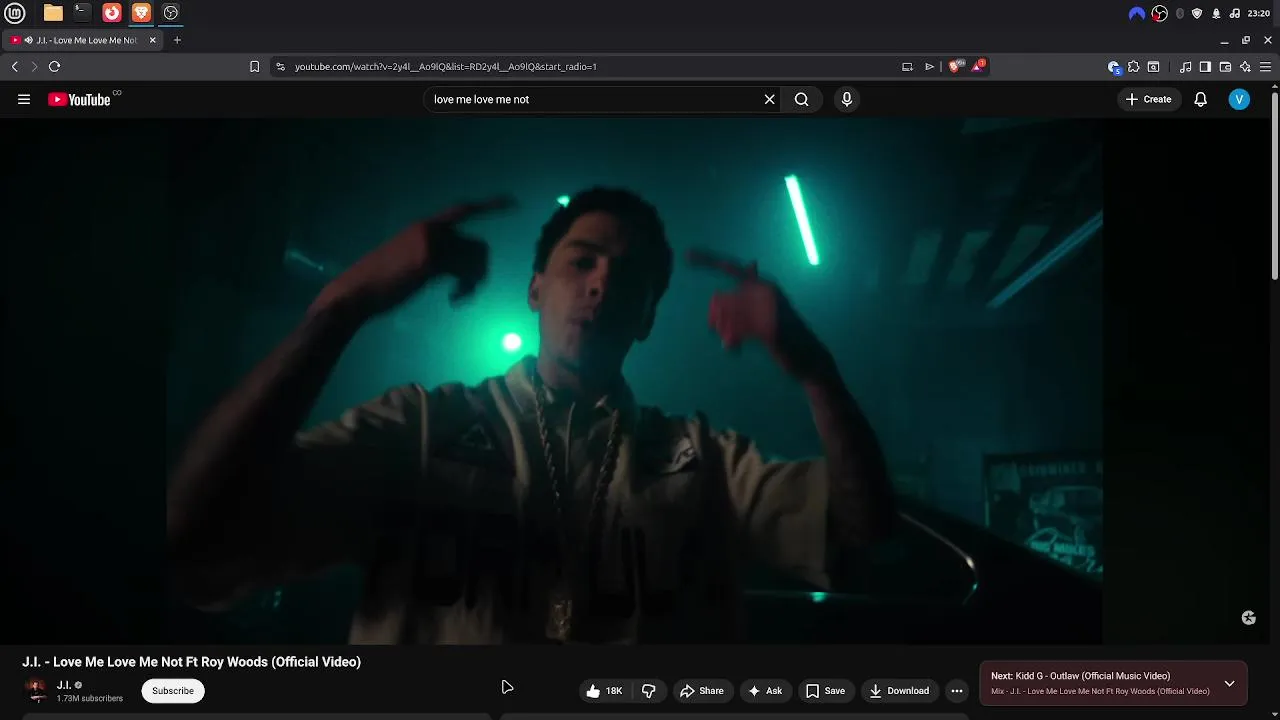Dislike the video

pyautogui.click(x=648, y=691)
